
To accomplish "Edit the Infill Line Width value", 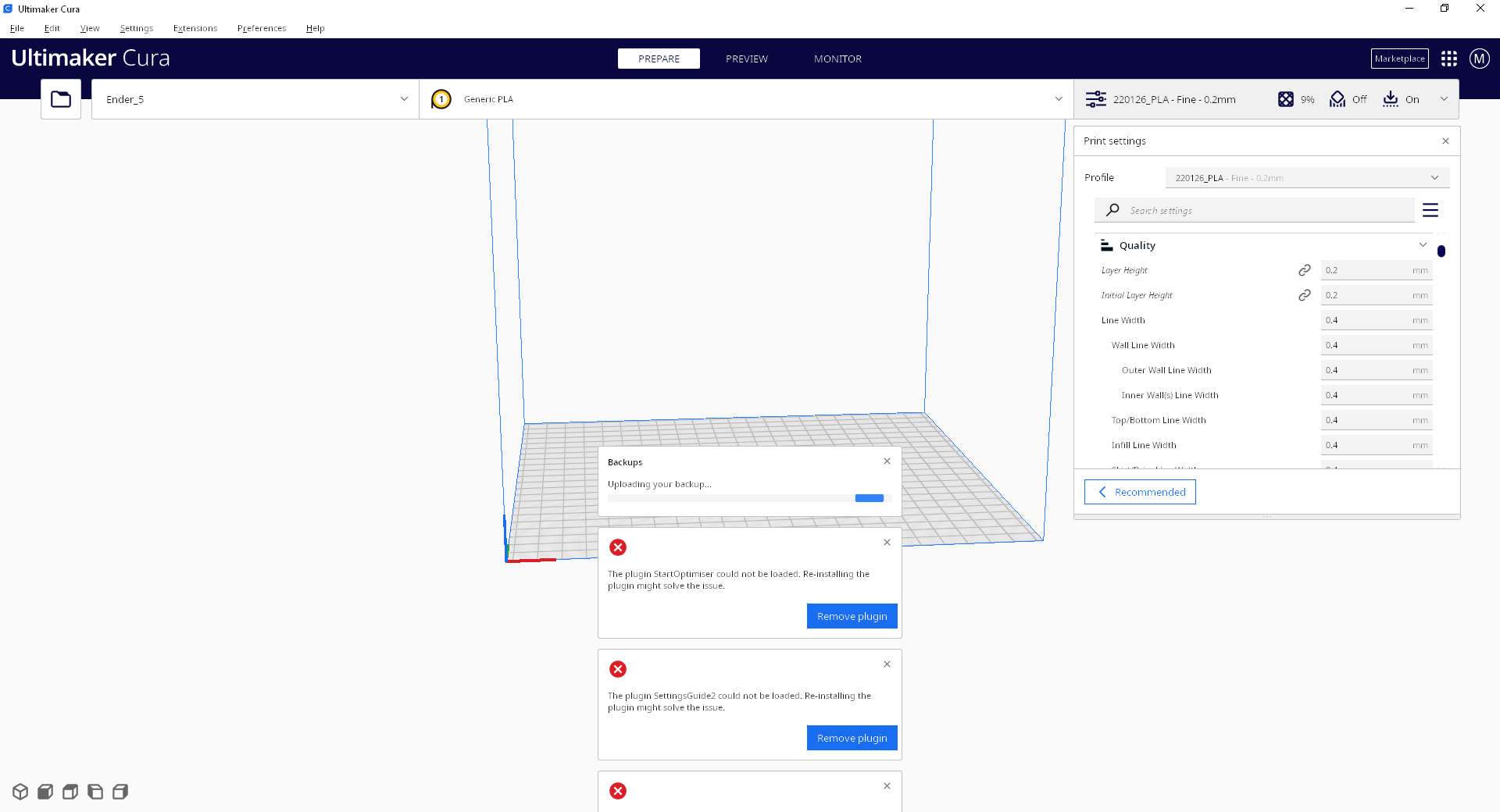I will tap(1377, 445).
